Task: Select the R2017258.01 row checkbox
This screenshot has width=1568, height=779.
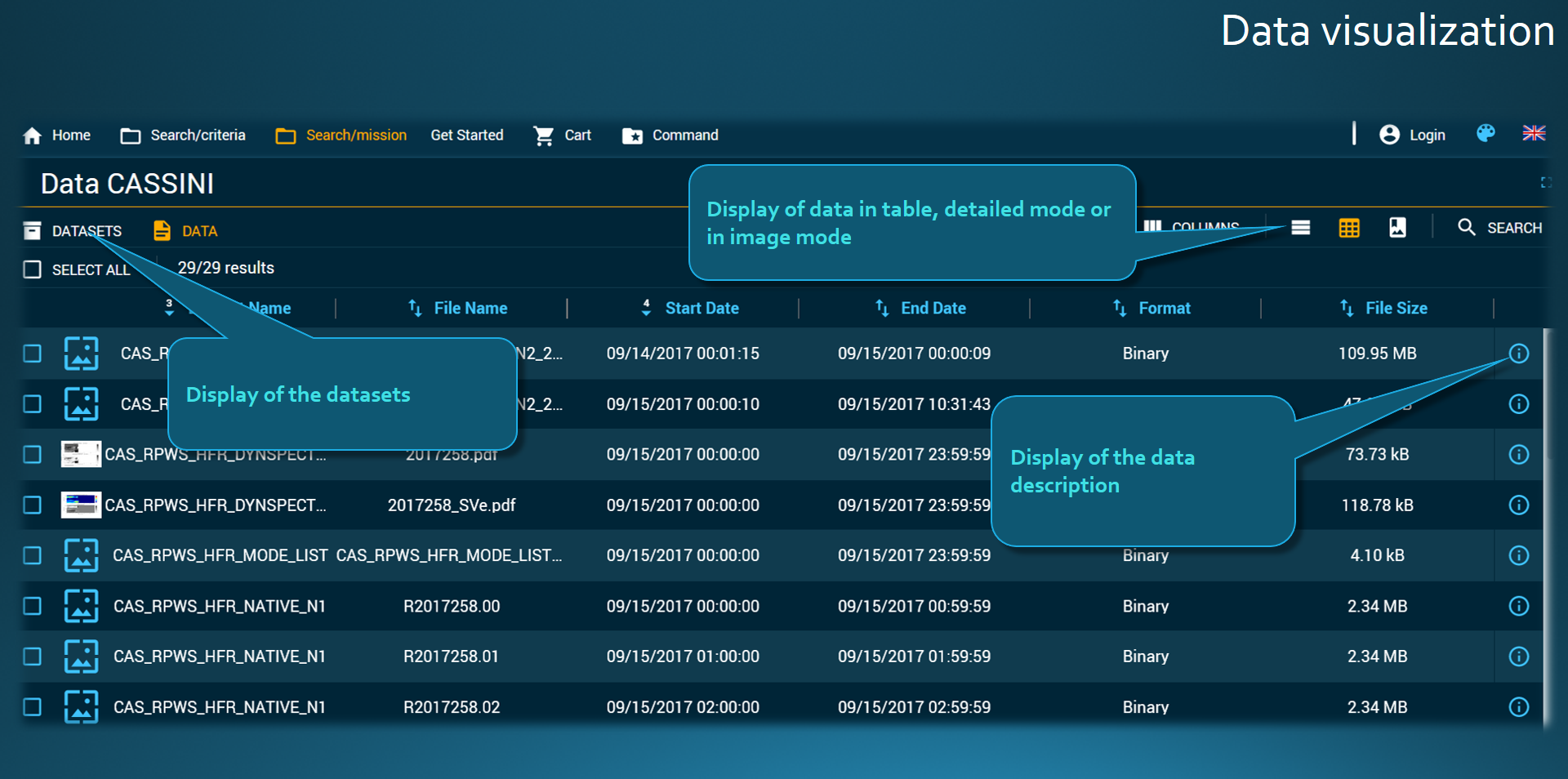Action: tap(32, 657)
